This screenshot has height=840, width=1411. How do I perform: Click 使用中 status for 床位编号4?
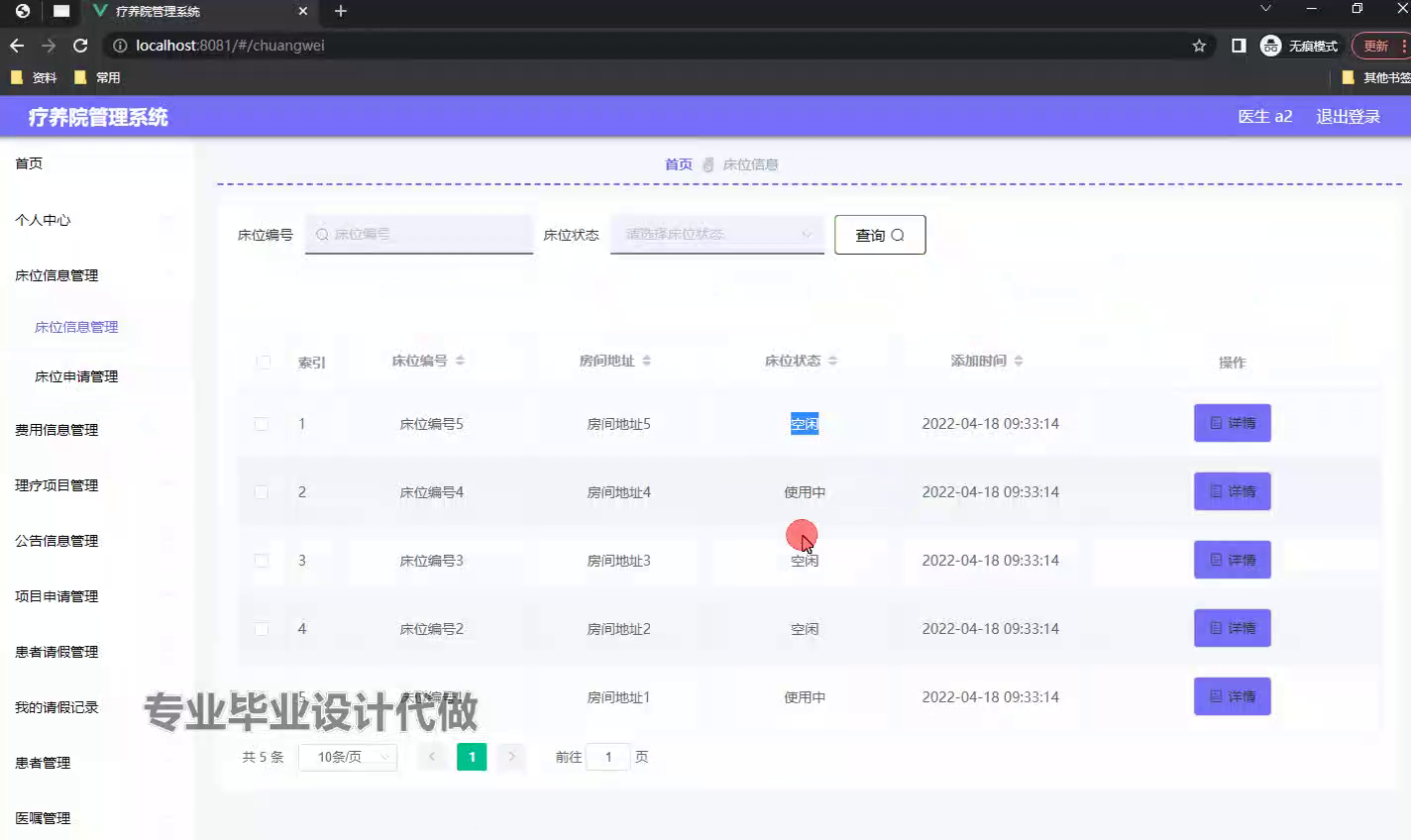pos(805,492)
